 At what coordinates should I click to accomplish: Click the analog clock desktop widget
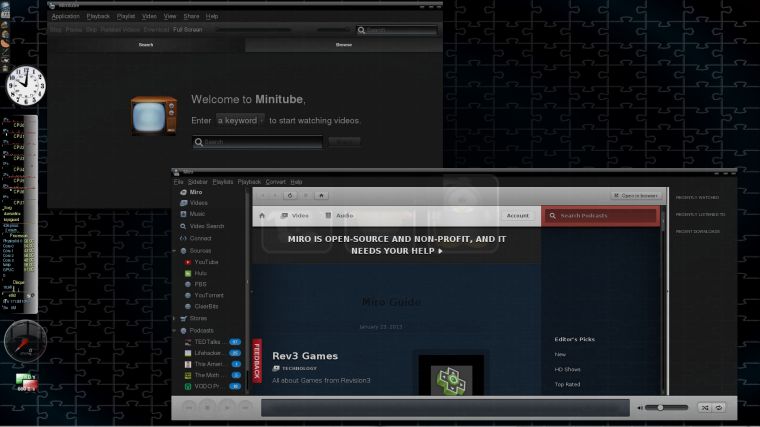(x=26, y=86)
